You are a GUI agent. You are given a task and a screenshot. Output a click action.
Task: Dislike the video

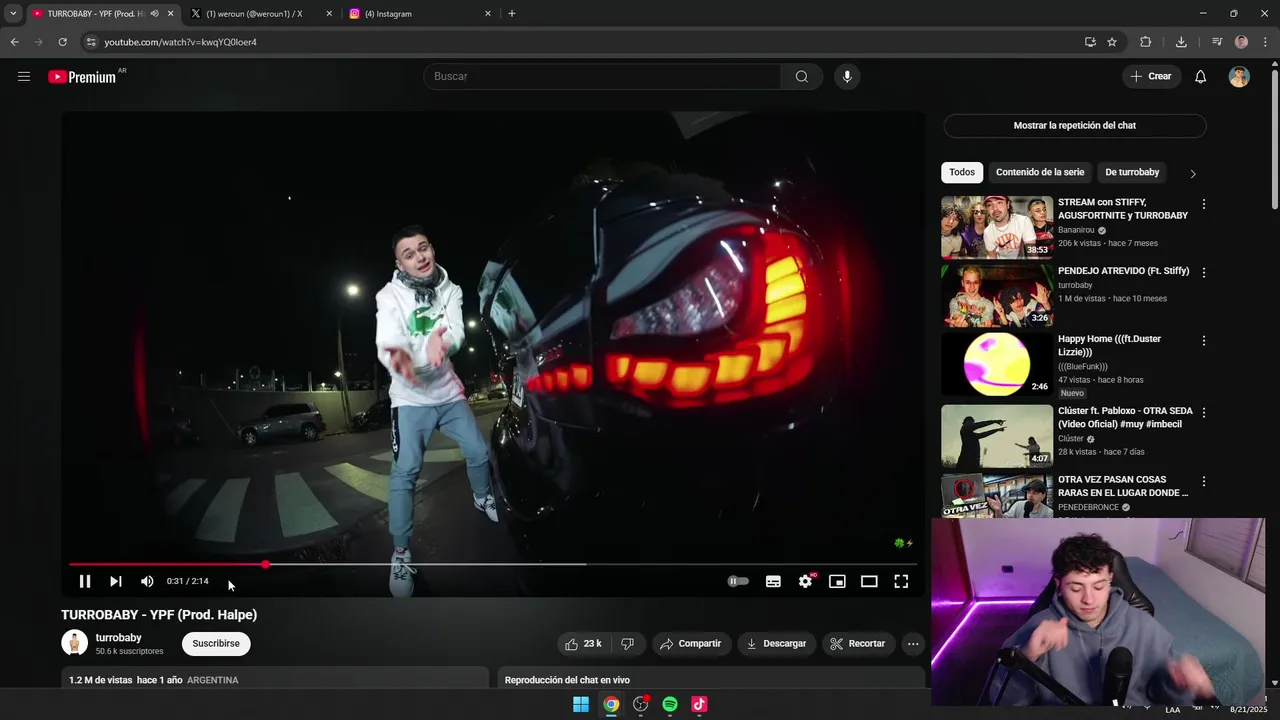tap(628, 644)
